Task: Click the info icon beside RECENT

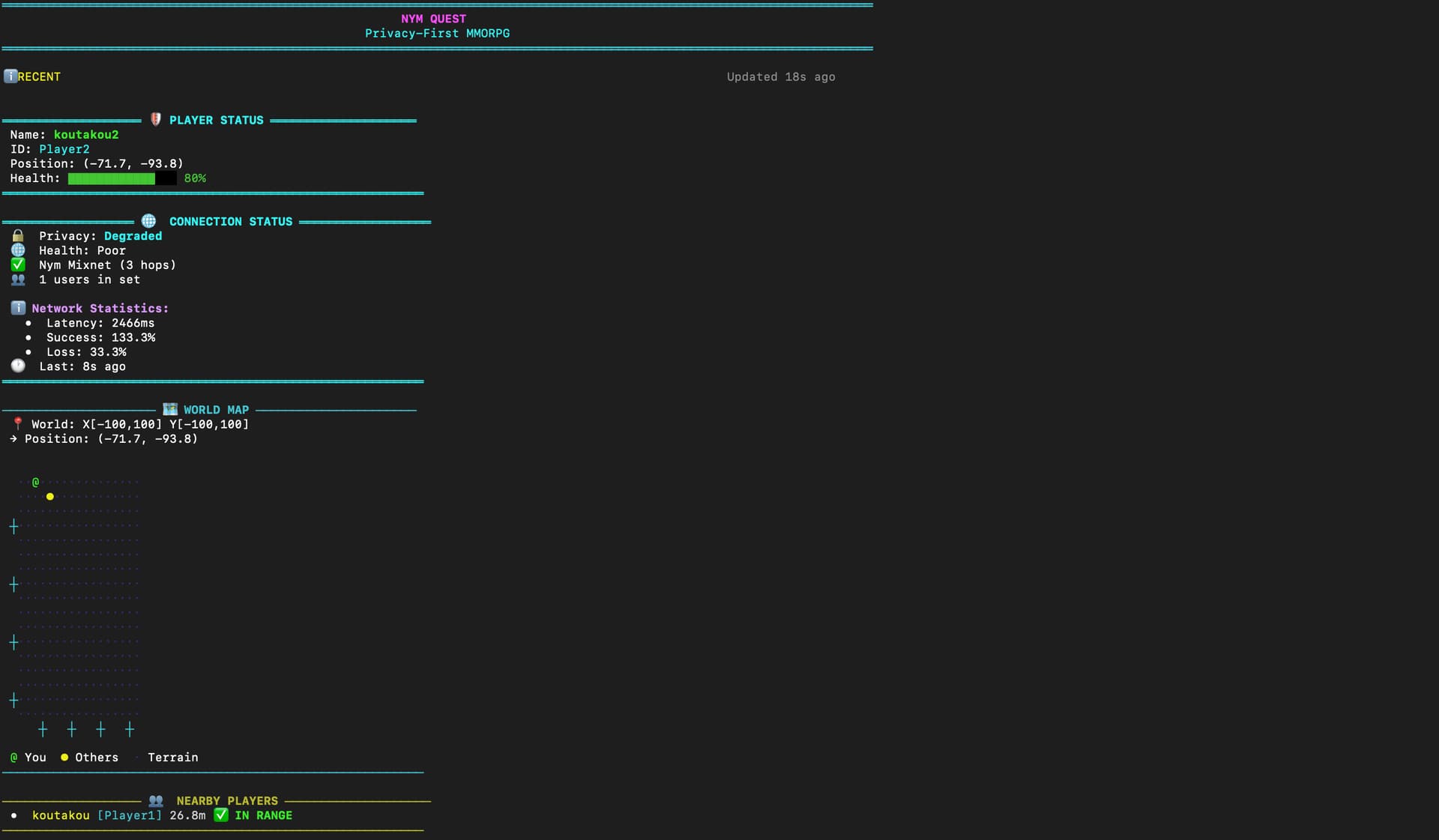Action: 10,76
